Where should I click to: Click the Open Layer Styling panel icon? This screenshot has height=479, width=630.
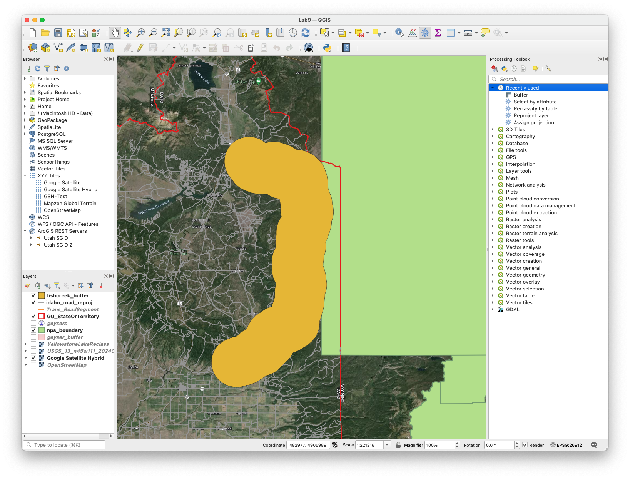(x=28, y=286)
